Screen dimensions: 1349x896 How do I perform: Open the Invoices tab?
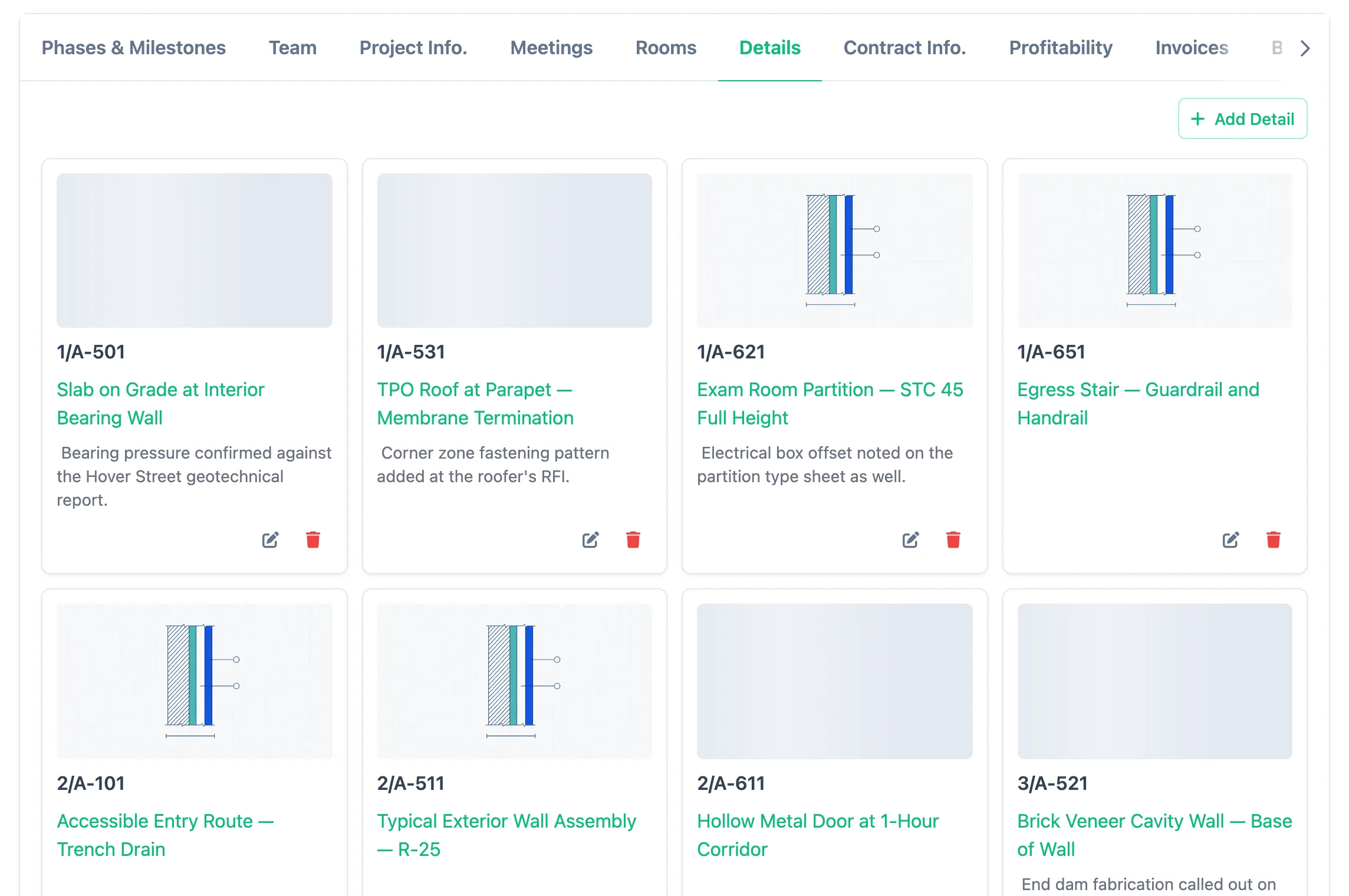coord(1192,48)
